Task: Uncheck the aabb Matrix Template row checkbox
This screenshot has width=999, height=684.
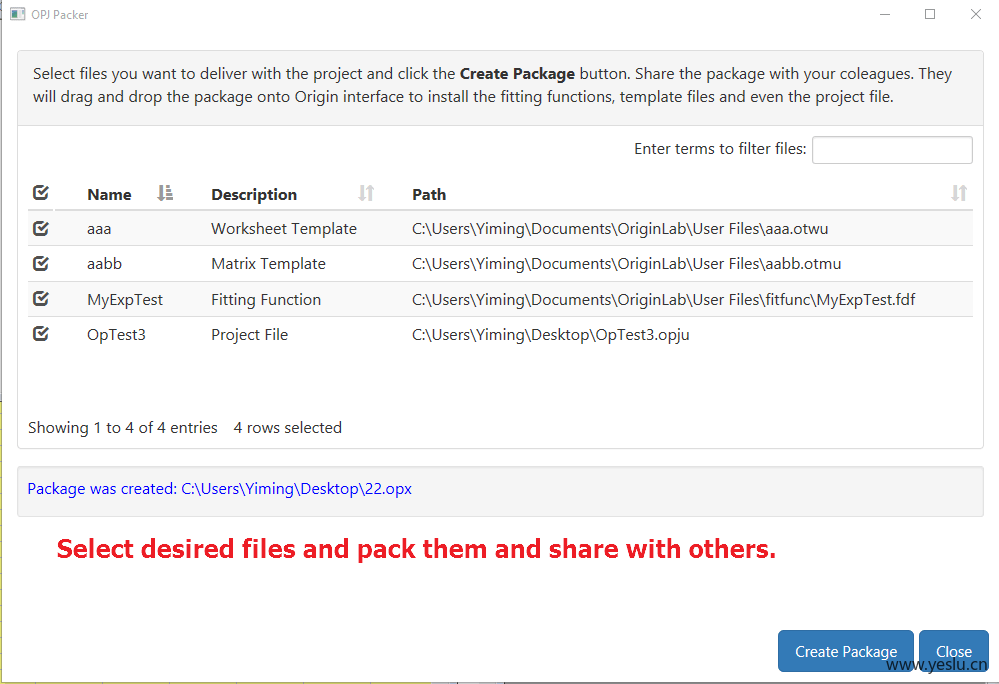Action: pos(41,263)
